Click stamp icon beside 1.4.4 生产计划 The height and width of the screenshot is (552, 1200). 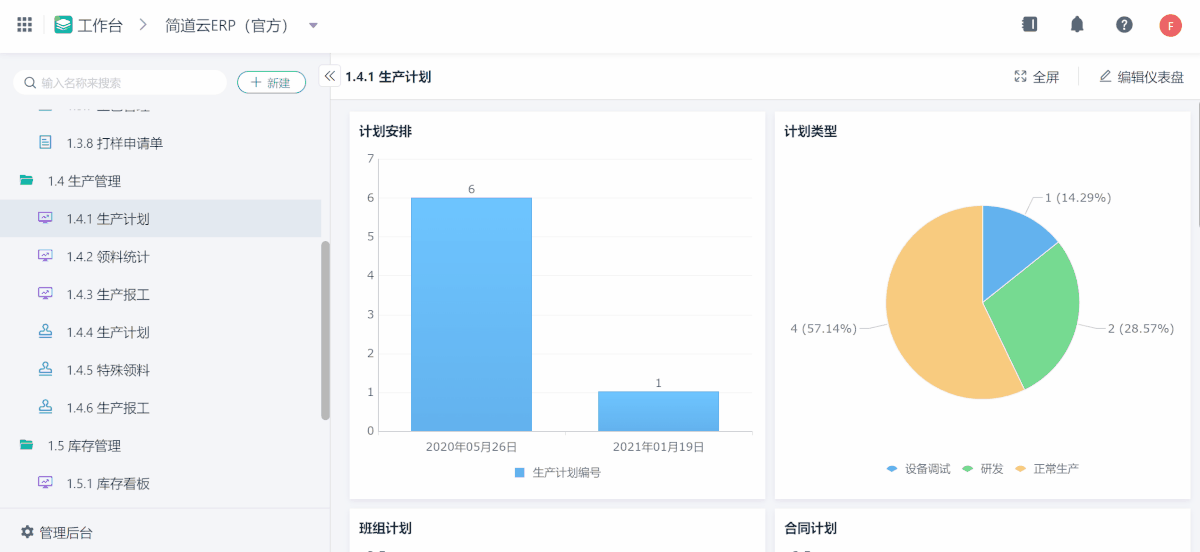click(x=45, y=332)
